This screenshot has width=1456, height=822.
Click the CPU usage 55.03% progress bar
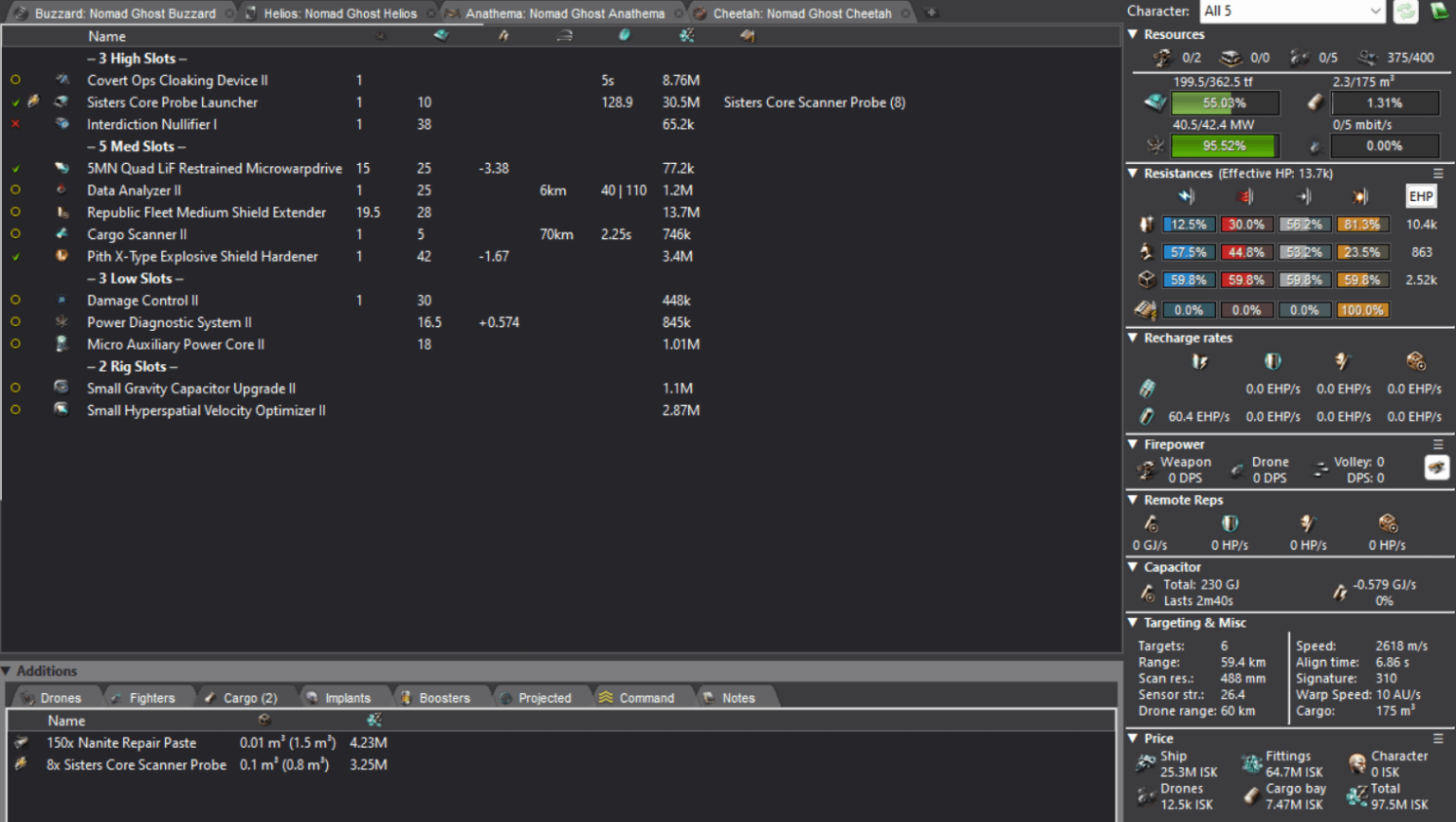[1225, 102]
